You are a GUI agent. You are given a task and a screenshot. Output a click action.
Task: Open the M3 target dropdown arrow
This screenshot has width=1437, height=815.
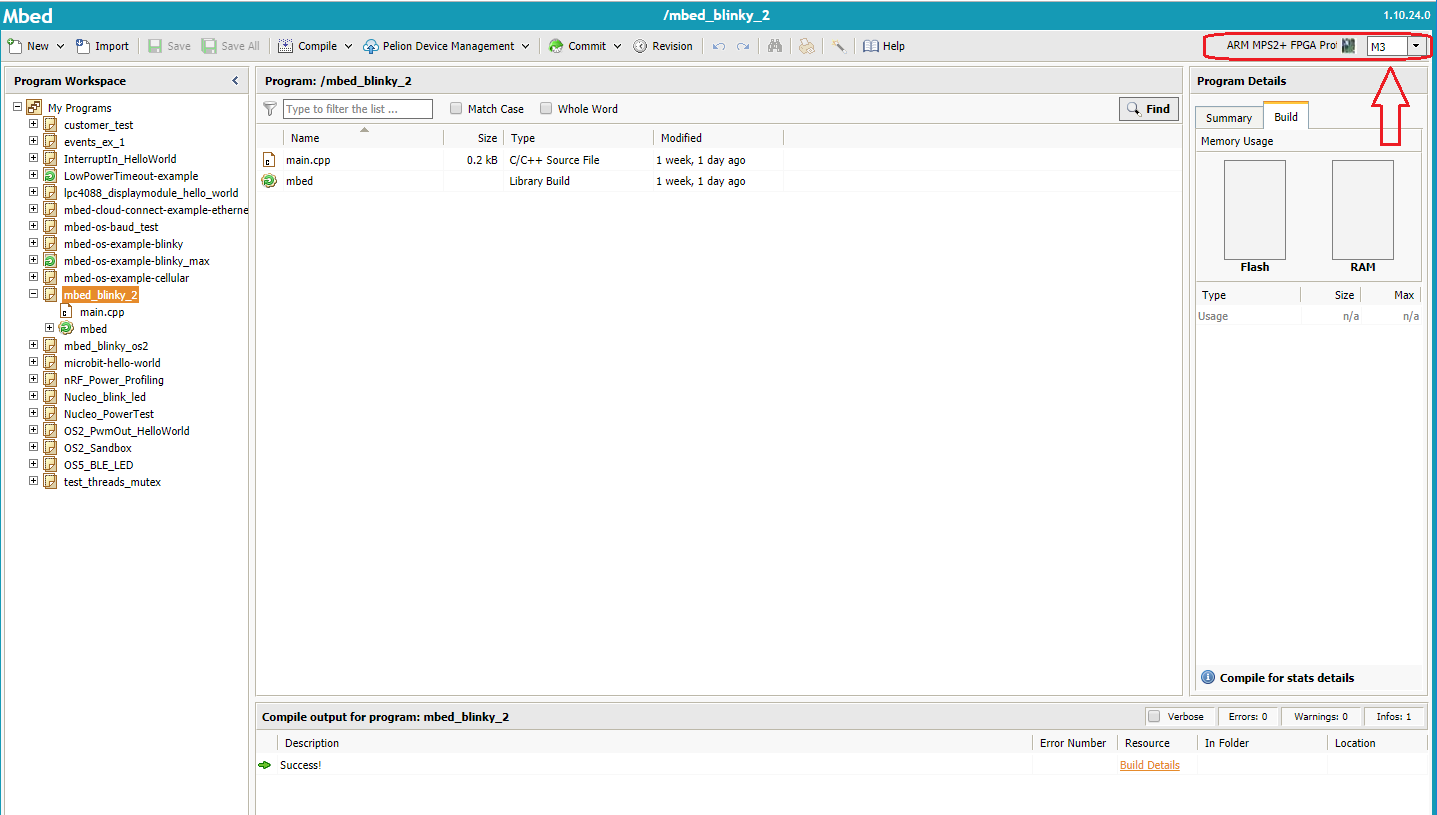(1416, 46)
